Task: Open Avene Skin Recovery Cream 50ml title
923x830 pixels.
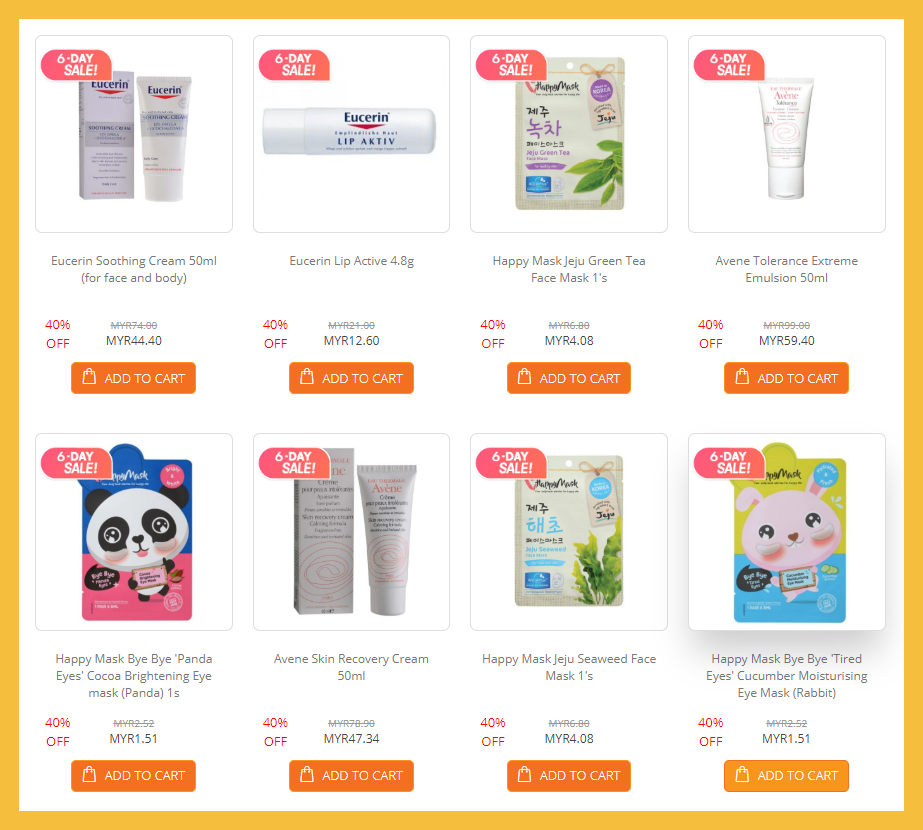Action: pyautogui.click(x=351, y=667)
